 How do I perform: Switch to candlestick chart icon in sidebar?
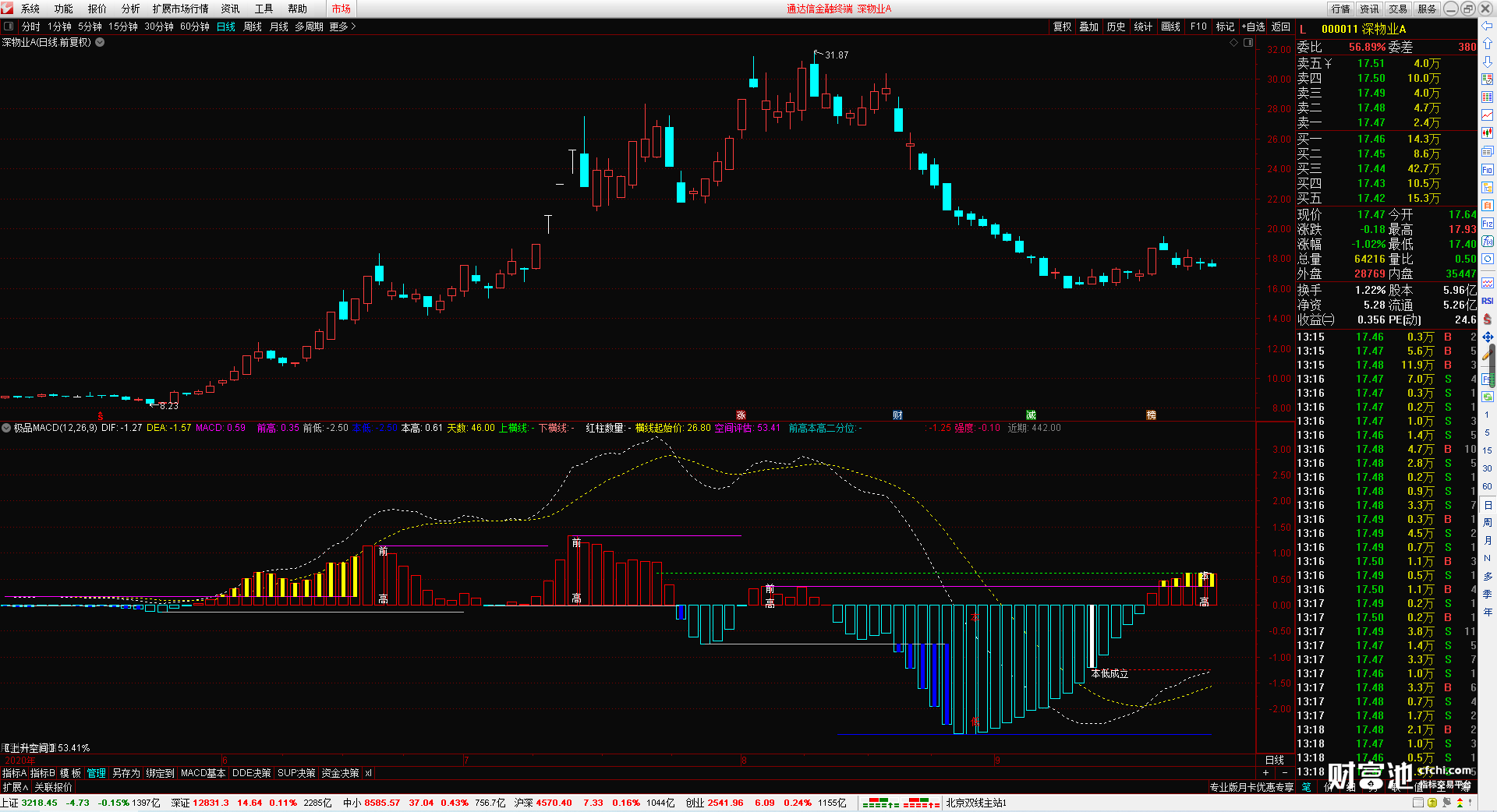pos(1488,133)
